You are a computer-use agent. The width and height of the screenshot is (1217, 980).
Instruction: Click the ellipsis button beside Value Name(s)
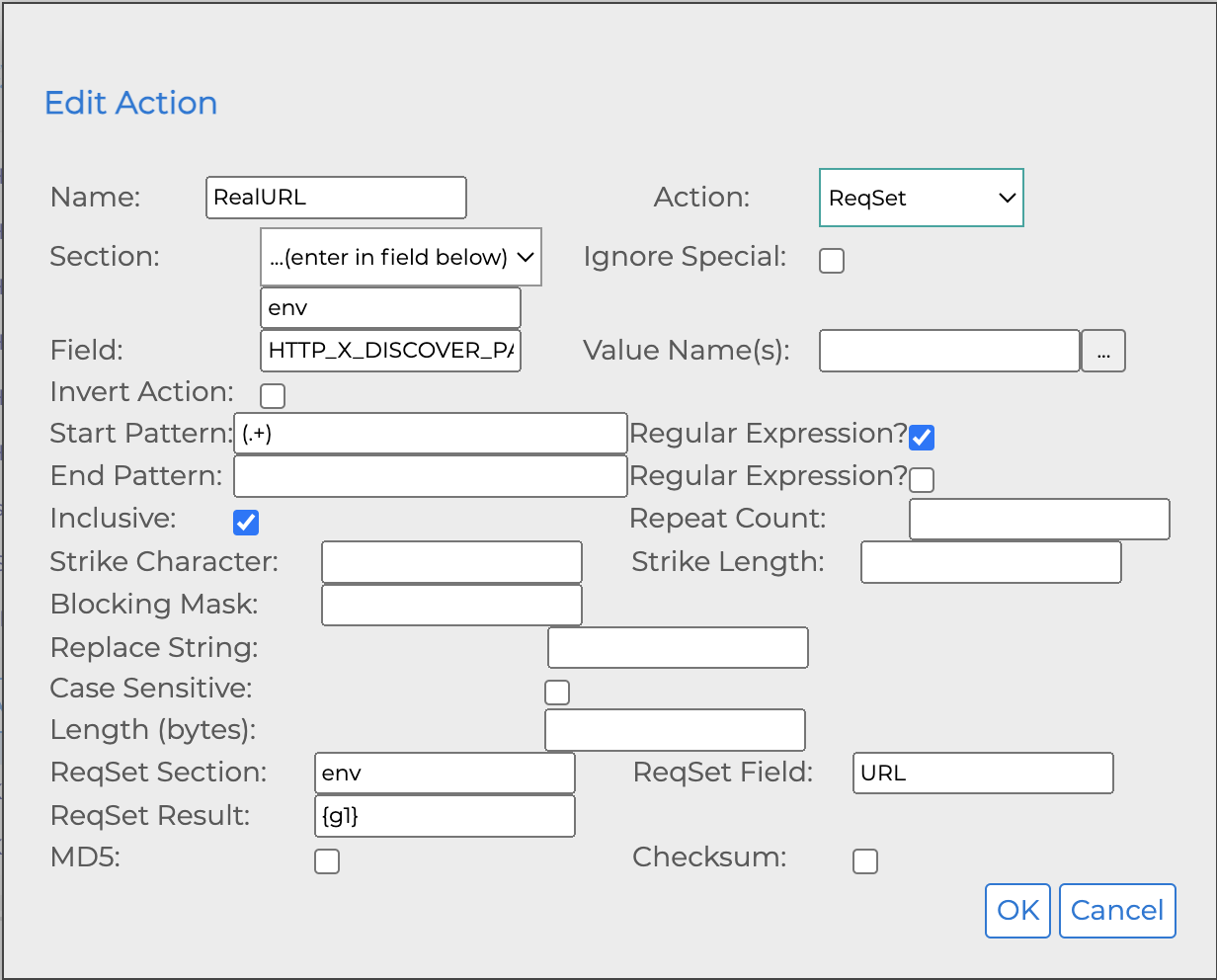pyautogui.click(x=1103, y=351)
